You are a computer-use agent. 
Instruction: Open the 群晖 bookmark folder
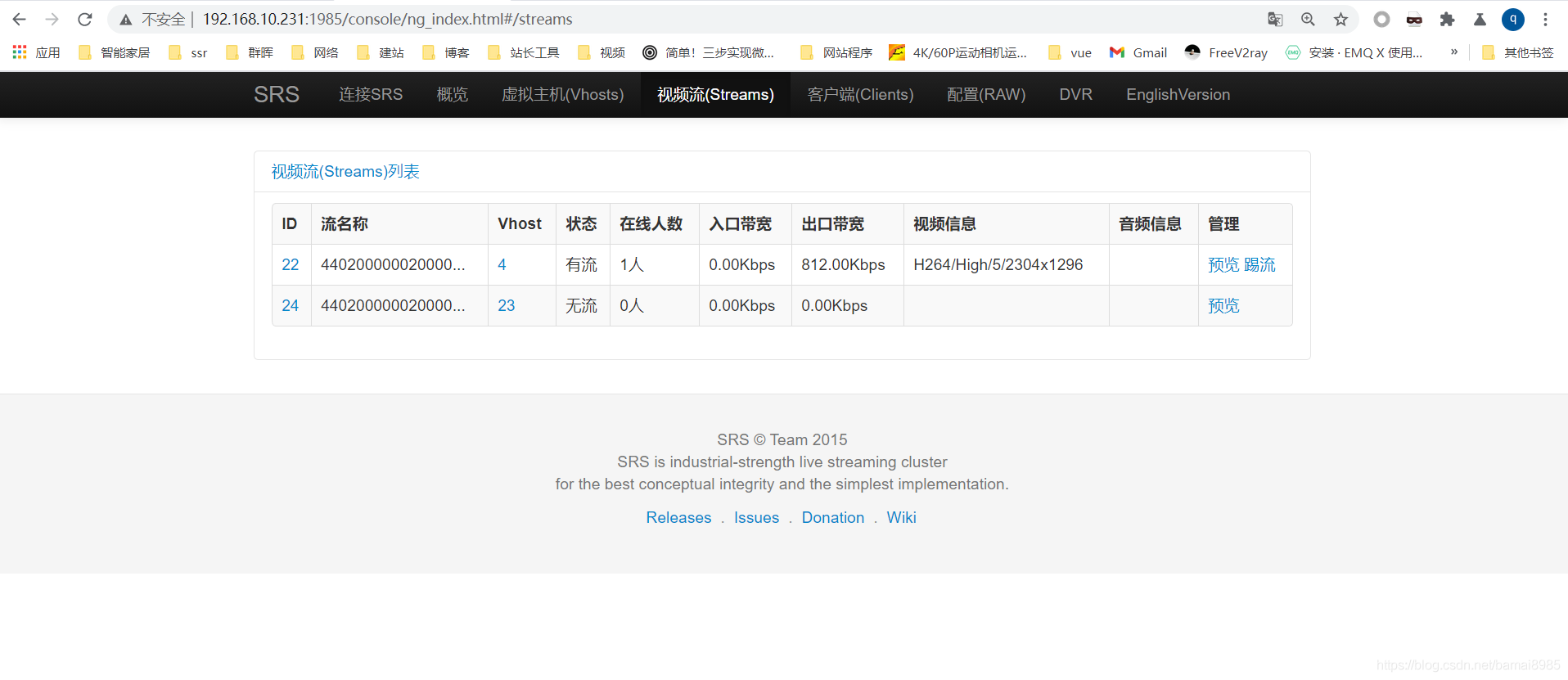click(x=250, y=52)
